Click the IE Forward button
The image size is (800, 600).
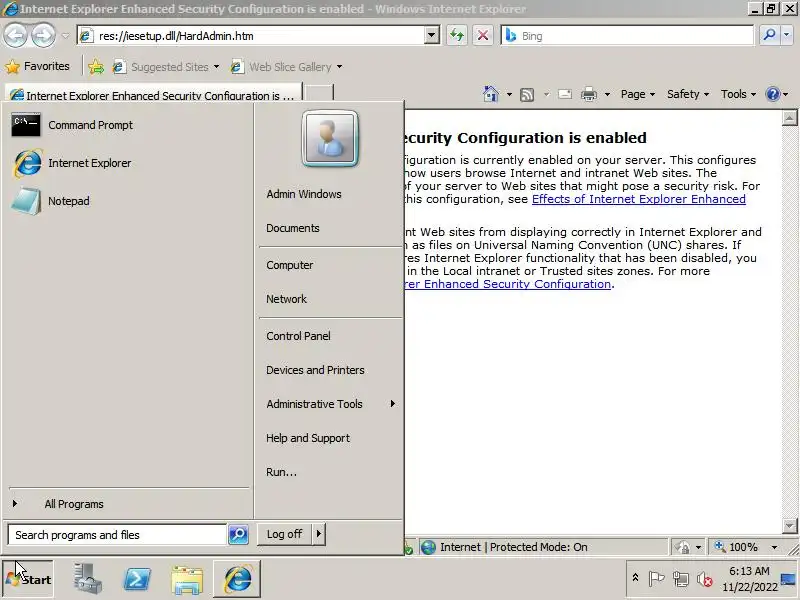43,36
